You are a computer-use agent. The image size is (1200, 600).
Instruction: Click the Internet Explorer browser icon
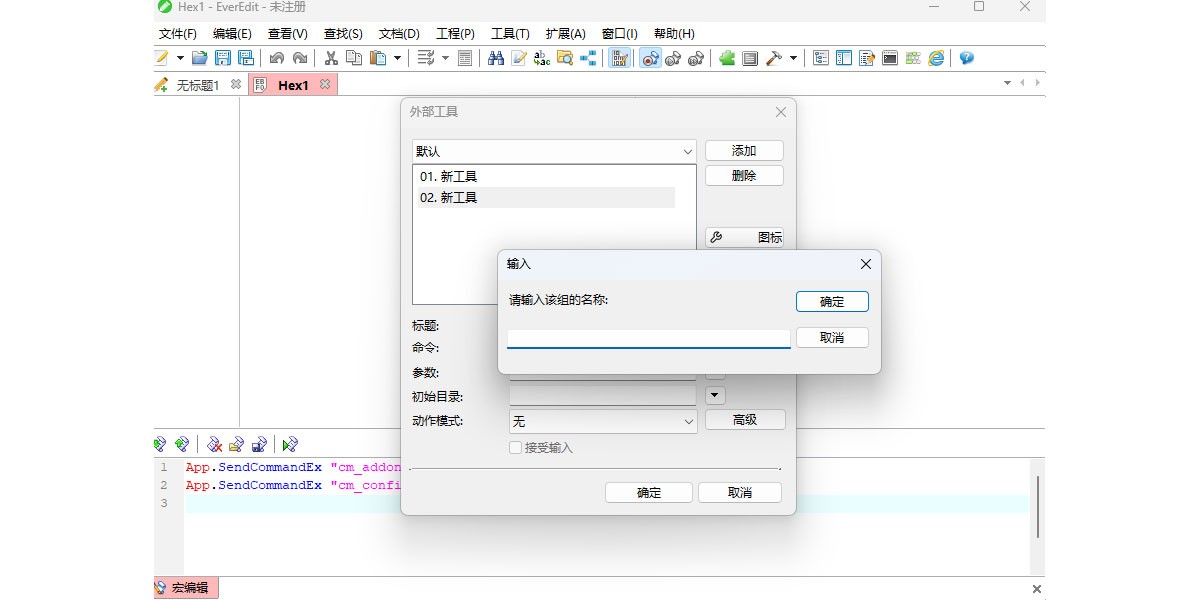point(936,58)
